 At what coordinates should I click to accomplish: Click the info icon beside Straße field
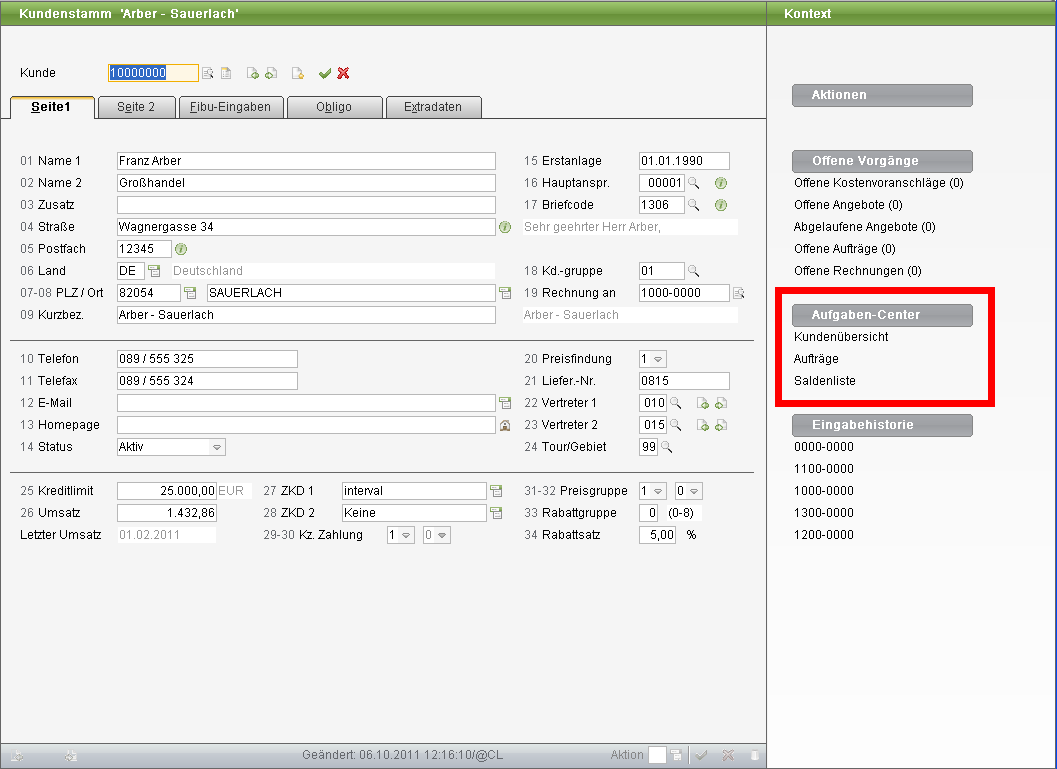pyautogui.click(x=505, y=227)
